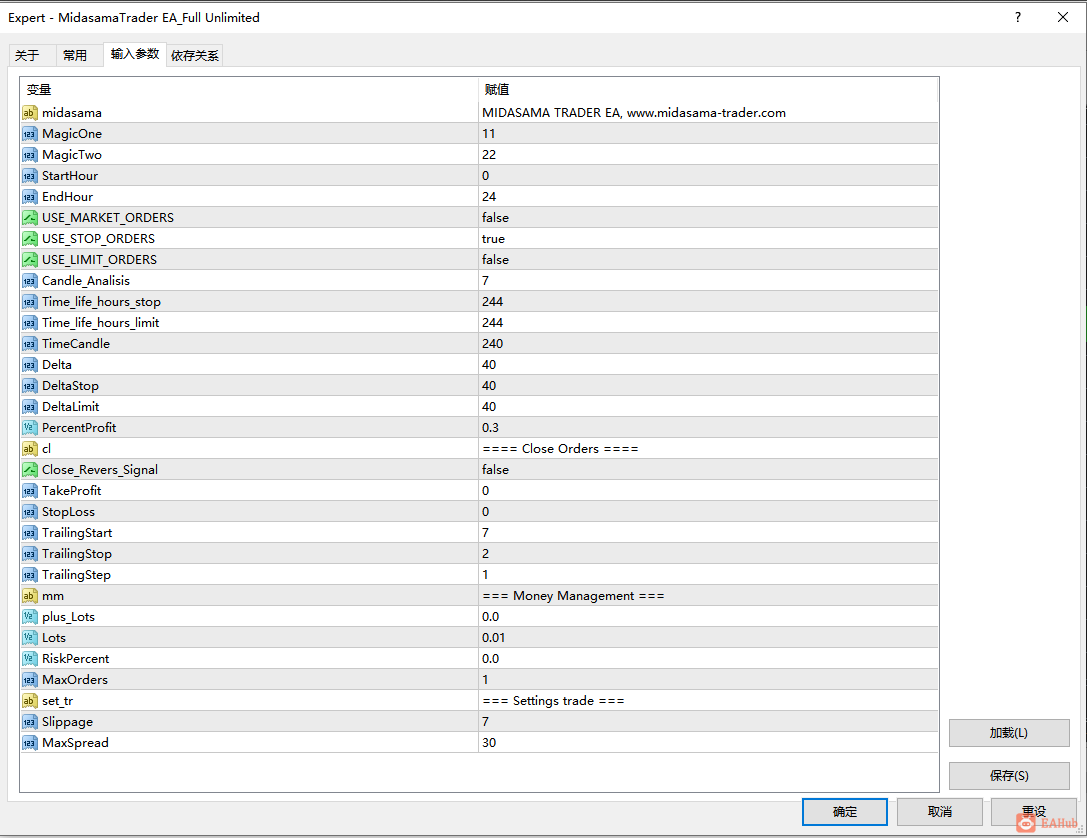Click the string icon beside mm

[x=29, y=596]
